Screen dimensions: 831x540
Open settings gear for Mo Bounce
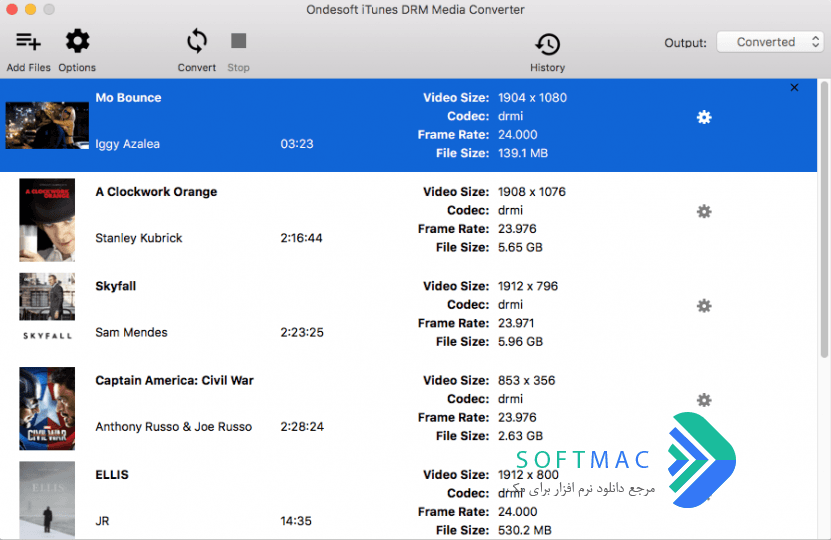point(704,117)
